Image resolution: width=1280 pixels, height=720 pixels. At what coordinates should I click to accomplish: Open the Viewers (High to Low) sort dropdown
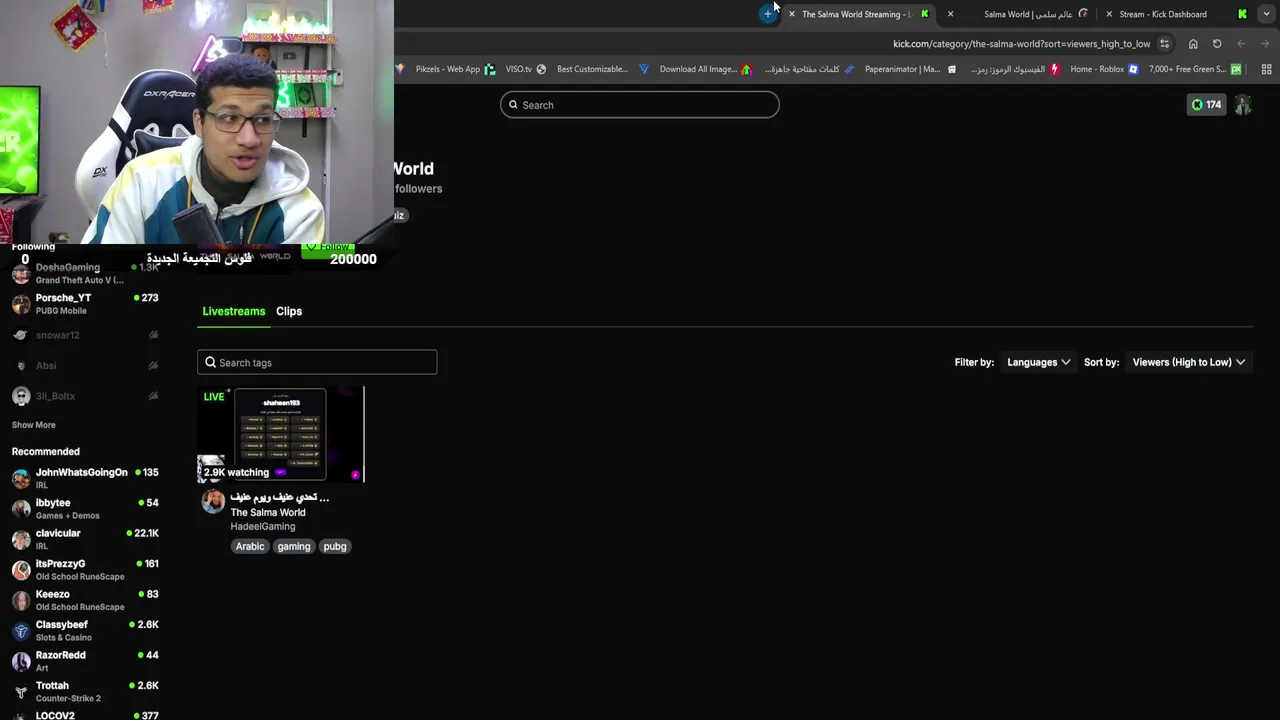click(x=1188, y=362)
